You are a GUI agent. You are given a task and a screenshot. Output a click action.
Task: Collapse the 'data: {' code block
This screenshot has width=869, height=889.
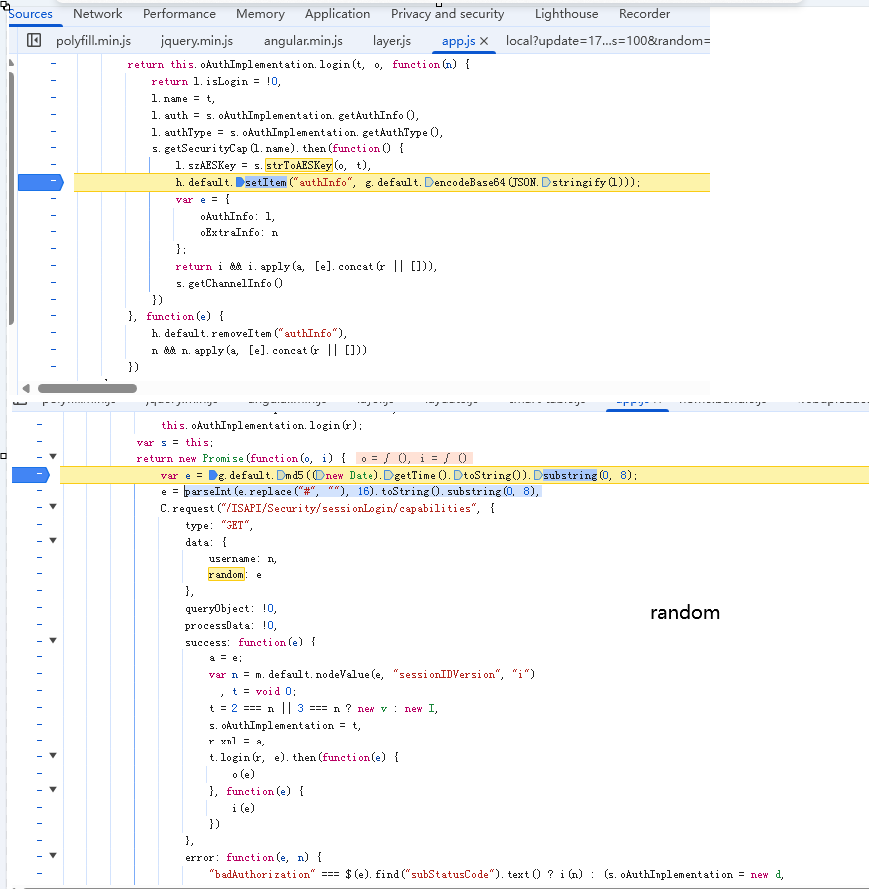point(53,540)
